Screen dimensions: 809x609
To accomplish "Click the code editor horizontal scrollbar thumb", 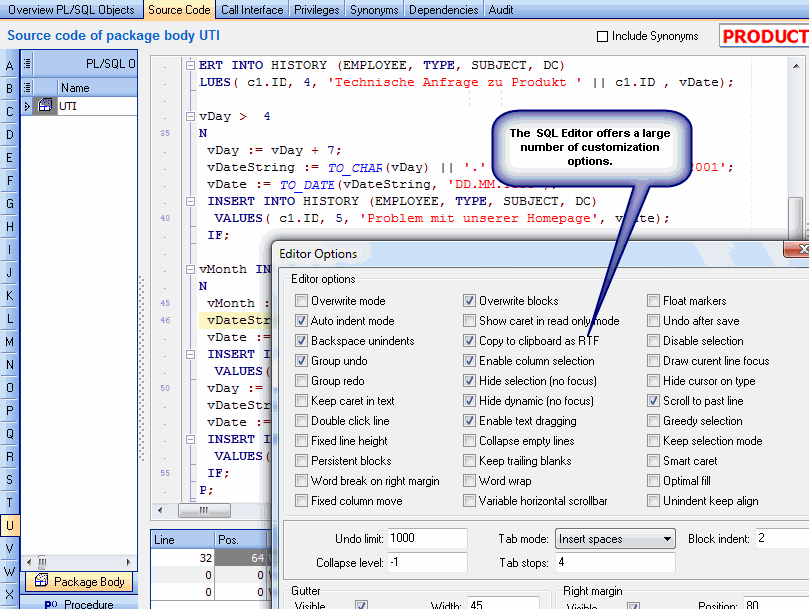I will coord(204,510).
